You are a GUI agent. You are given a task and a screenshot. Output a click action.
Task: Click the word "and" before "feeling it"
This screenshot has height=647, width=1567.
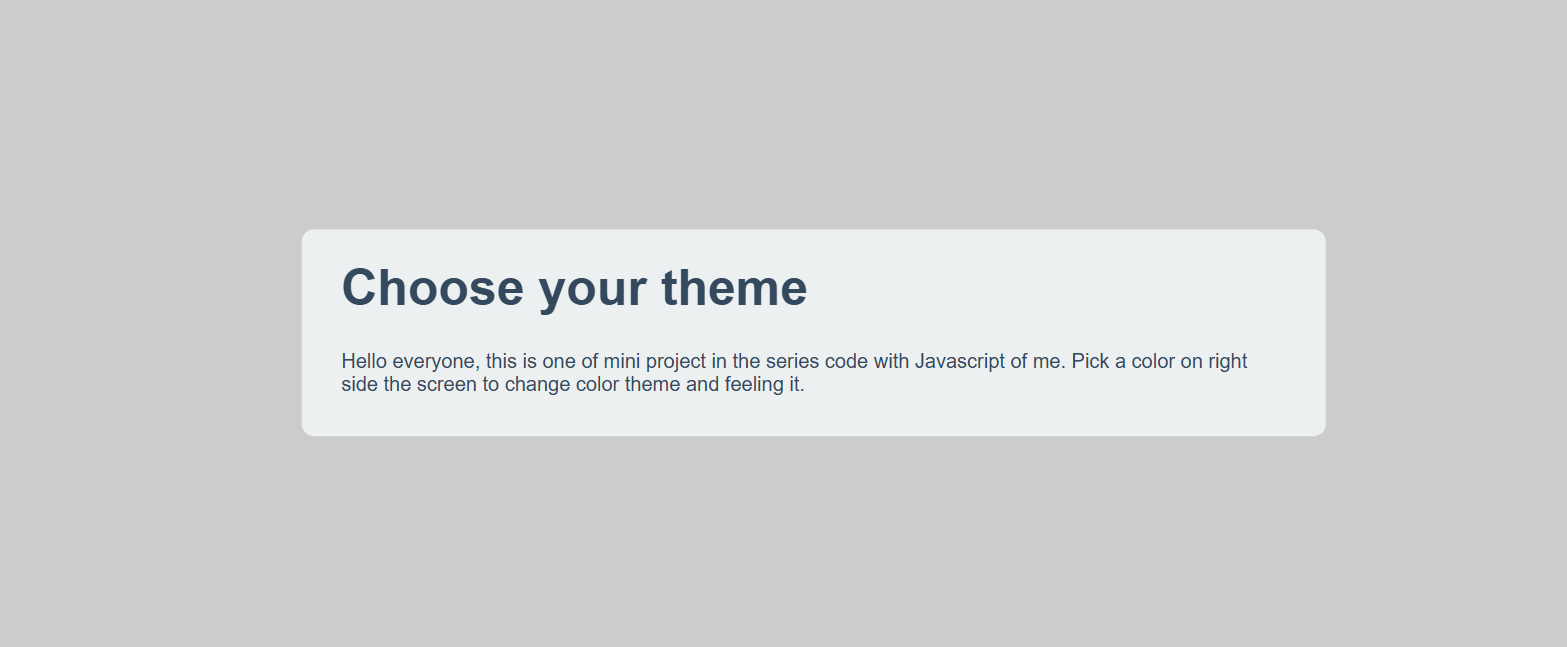coord(702,385)
